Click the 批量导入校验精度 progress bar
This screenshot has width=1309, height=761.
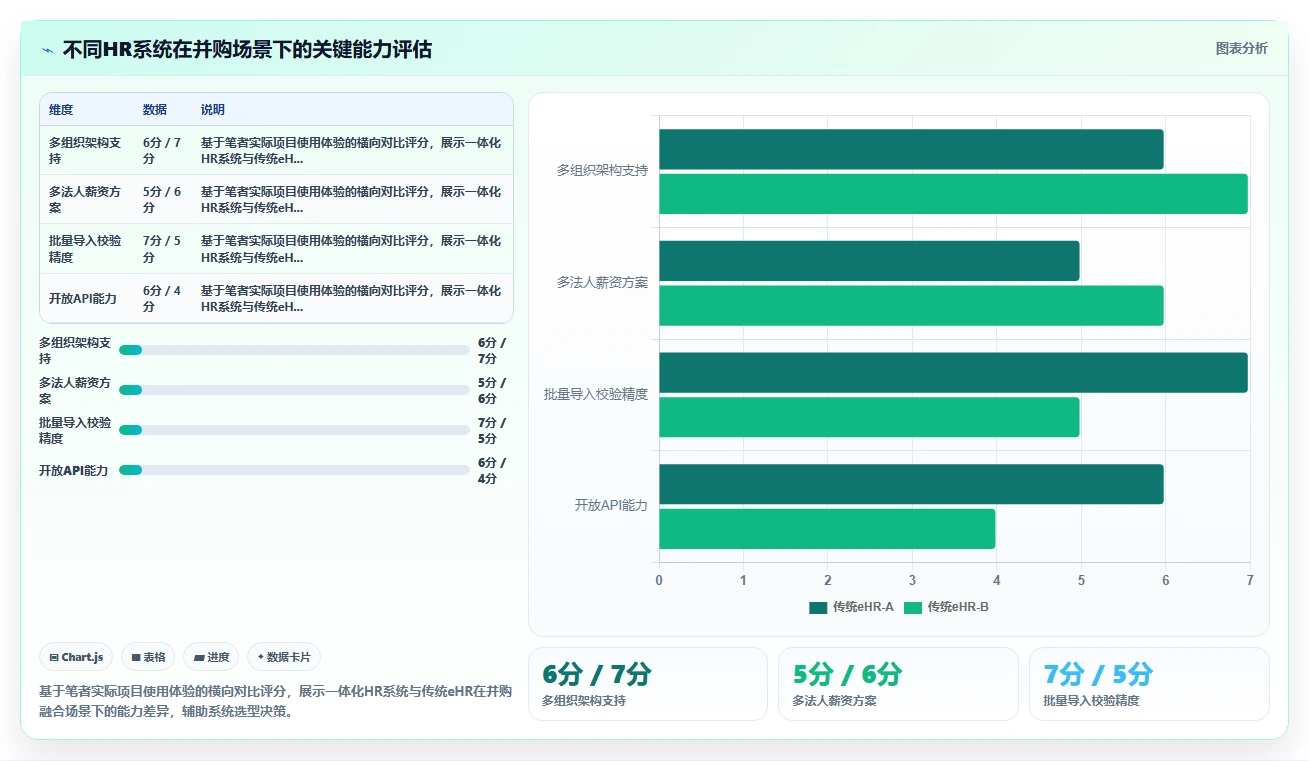294,430
